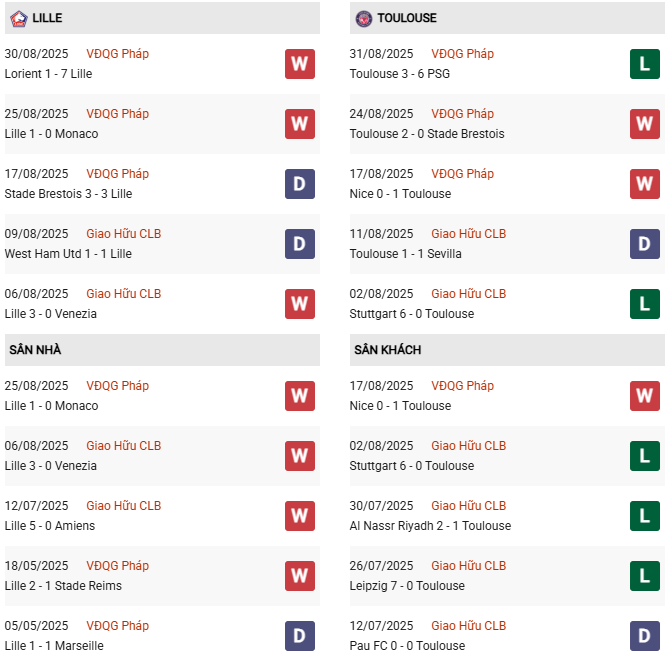Open Giao Hữu CLB link beside 09/08/2025
Viewport: 672px width, 670px height.
(x=123, y=234)
